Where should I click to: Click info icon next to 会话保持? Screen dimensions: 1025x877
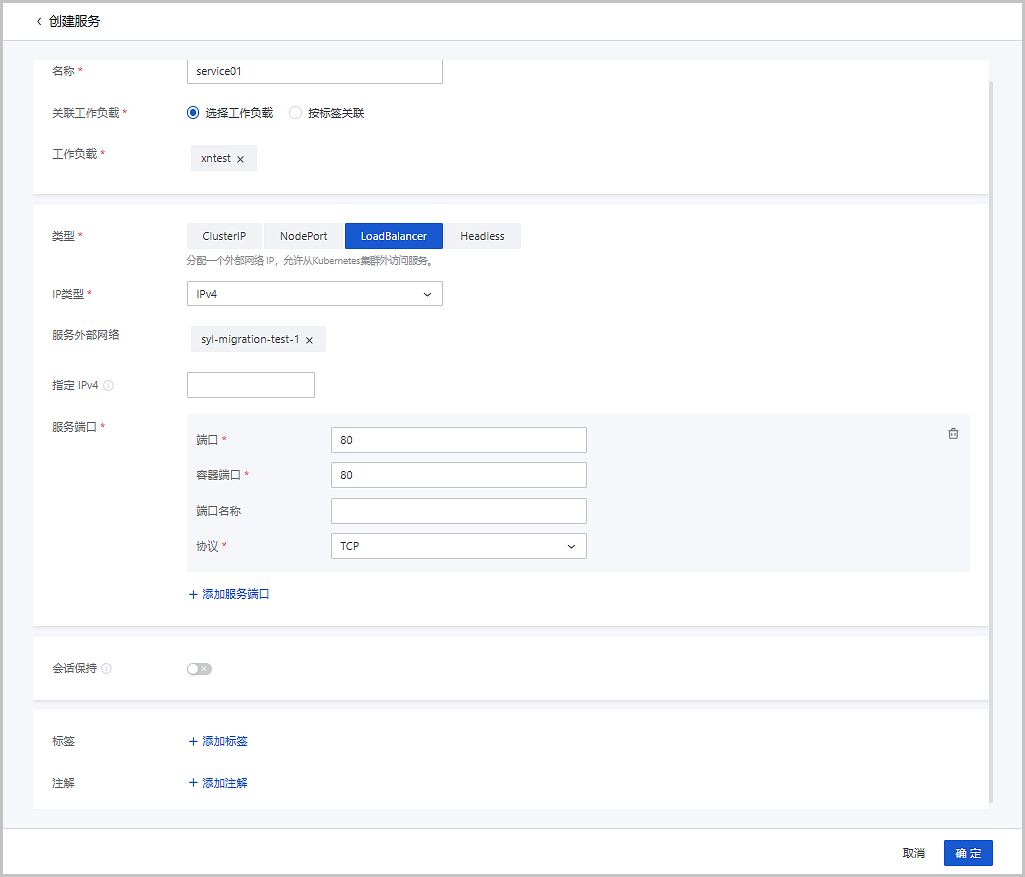point(107,669)
